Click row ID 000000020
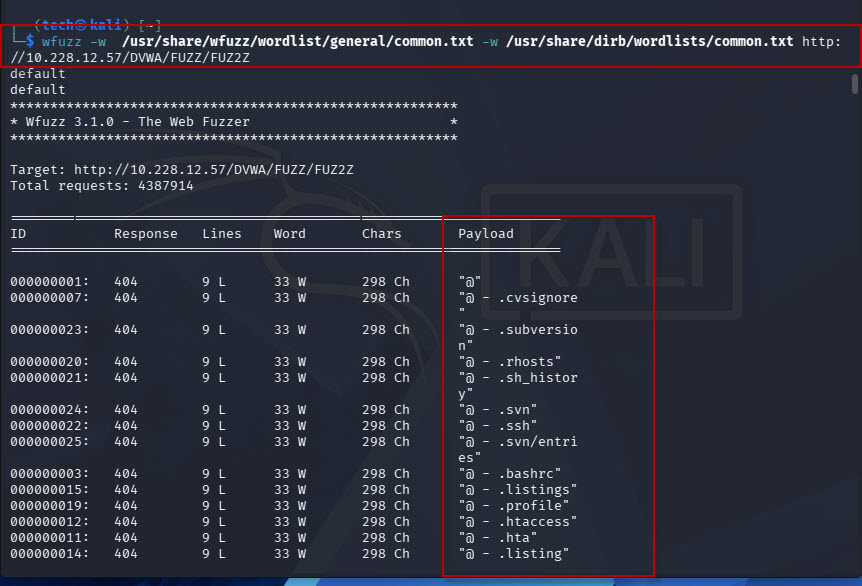 click(x=49, y=361)
